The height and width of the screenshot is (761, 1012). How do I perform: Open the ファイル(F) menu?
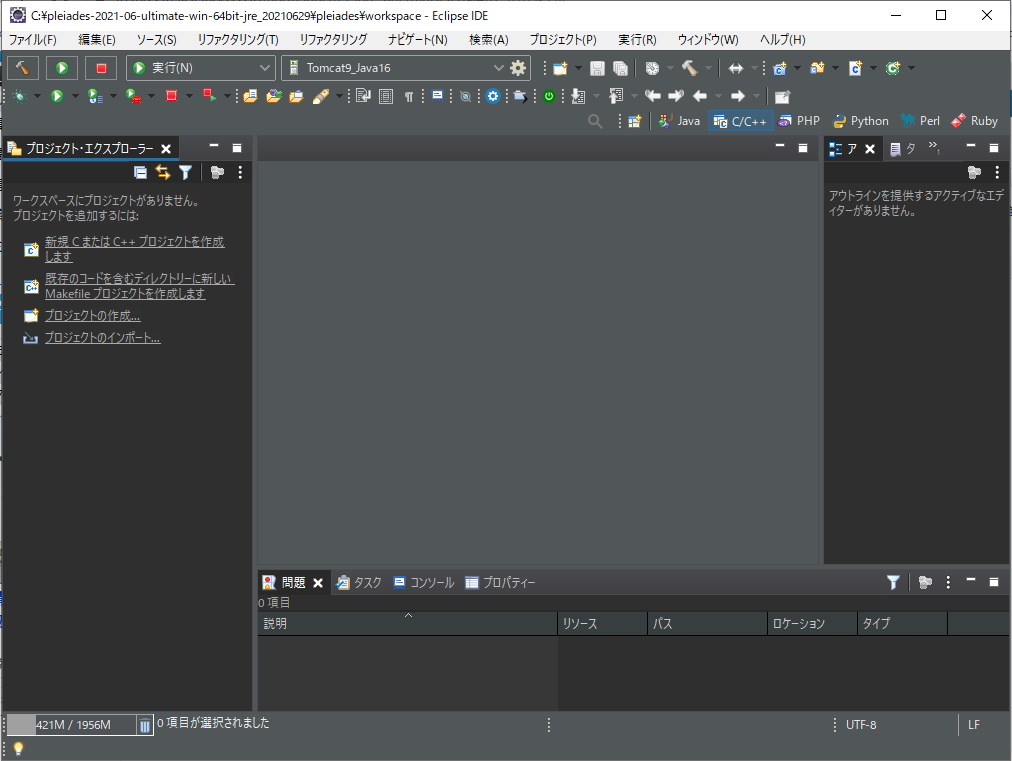click(x=32, y=40)
